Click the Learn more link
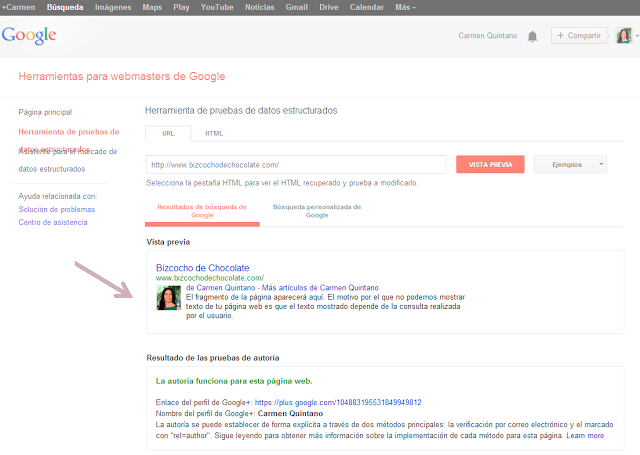 [585, 435]
